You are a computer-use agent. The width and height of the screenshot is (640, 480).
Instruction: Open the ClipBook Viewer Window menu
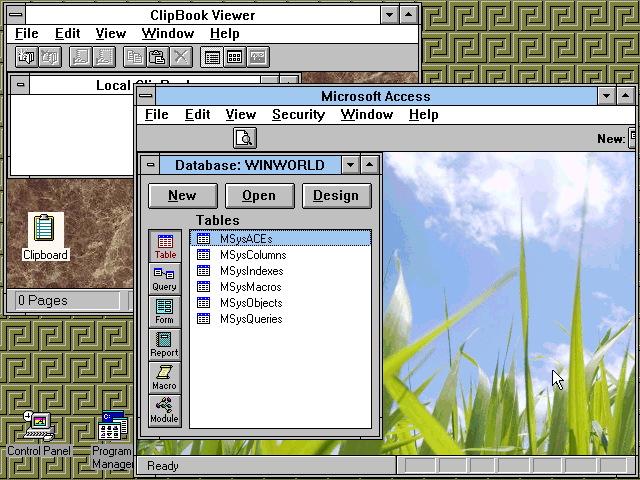pyautogui.click(x=168, y=33)
